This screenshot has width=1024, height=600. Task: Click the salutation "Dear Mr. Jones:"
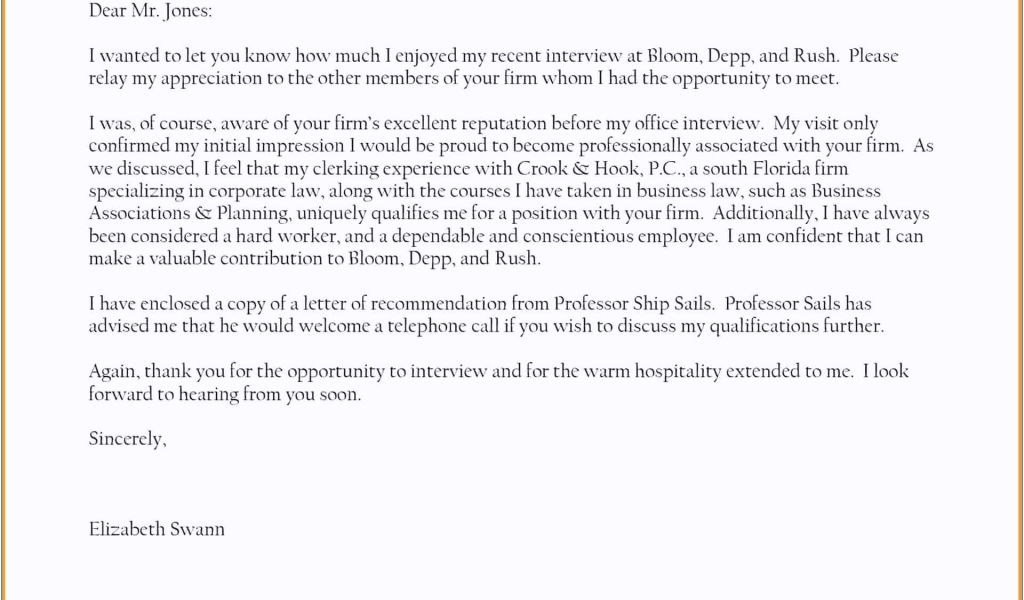pos(150,11)
